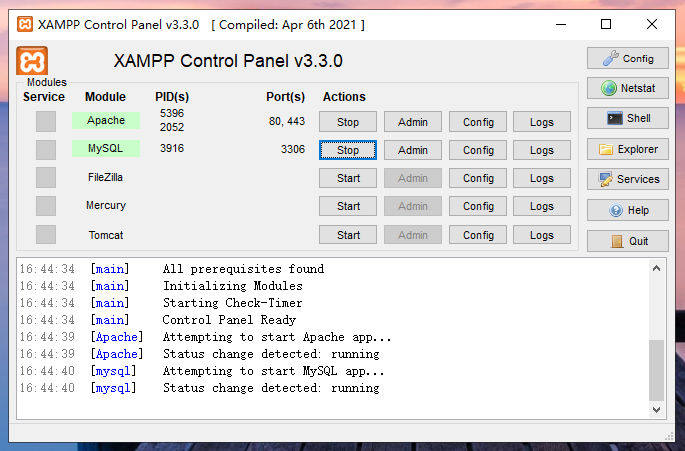
Task: Click log line 'Attempting to start Apache app...'
Action: (277, 337)
